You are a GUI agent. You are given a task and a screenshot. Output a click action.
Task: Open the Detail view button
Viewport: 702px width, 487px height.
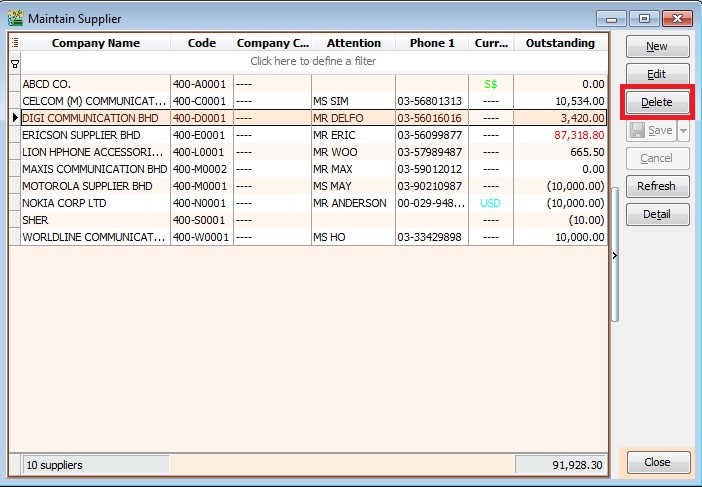tap(656, 214)
